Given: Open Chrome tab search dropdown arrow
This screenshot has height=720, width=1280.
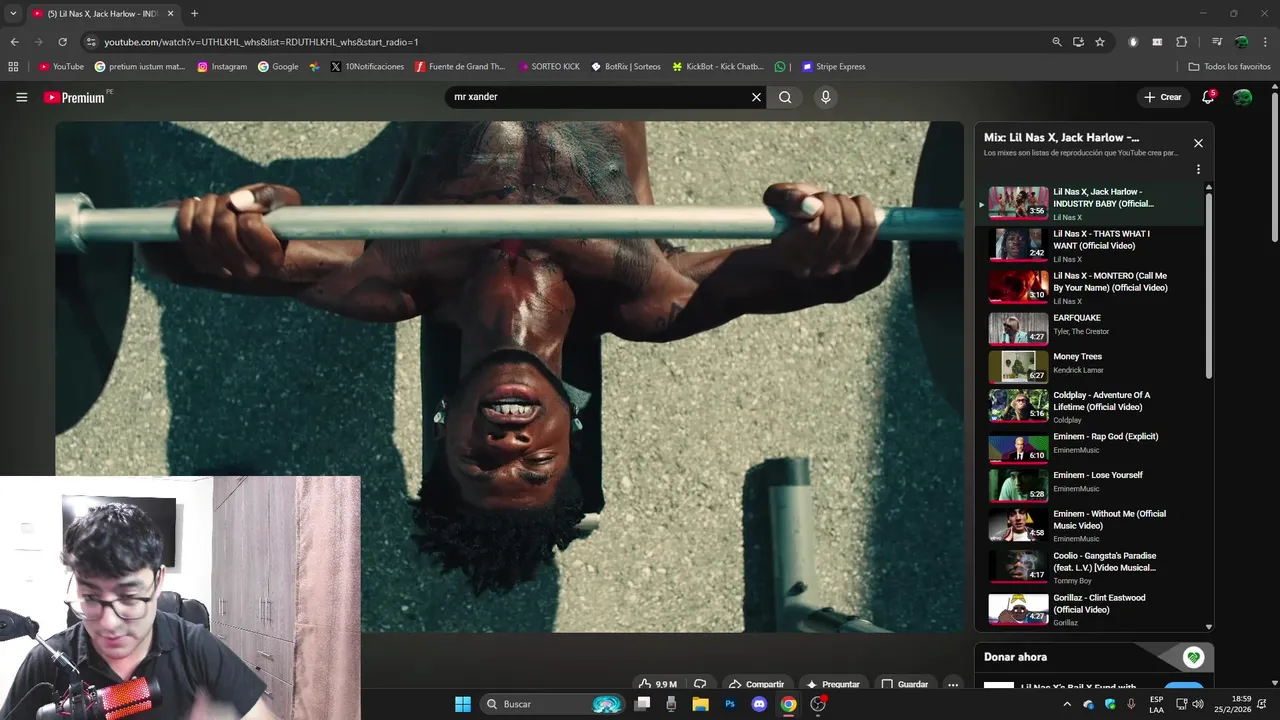Looking at the screenshot, I should pyautogui.click(x=13, y=13).
